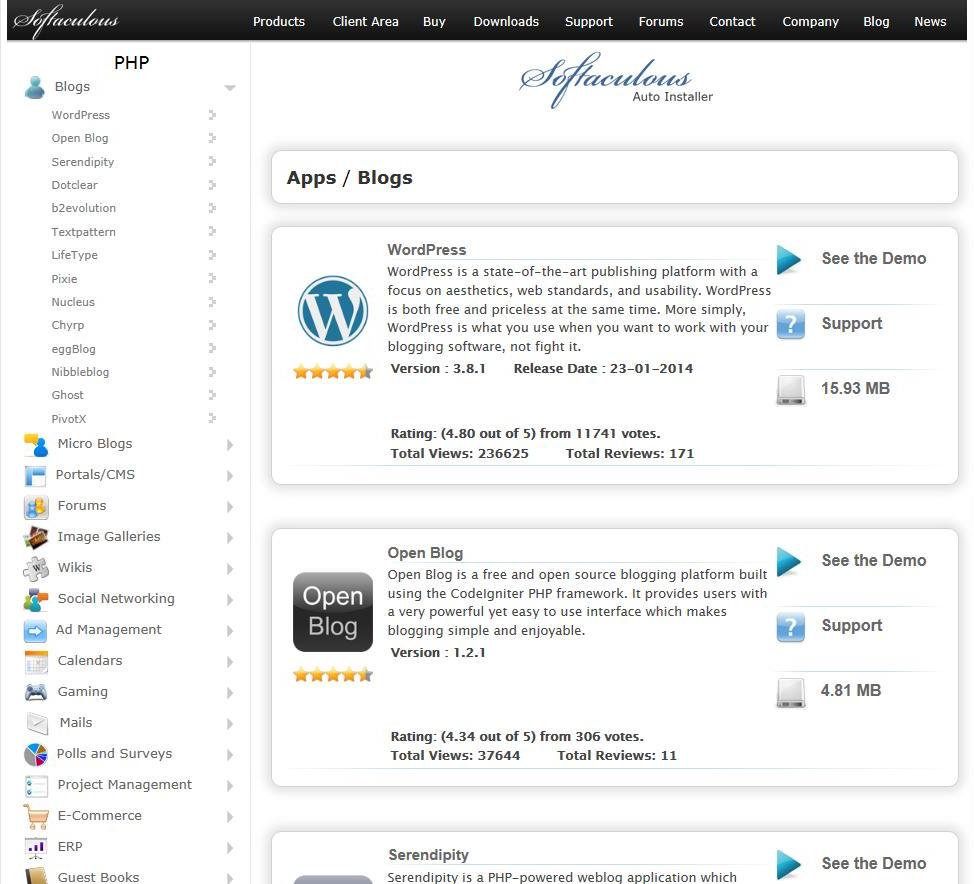Click the Project Management checklist icon

pos(36,786)
